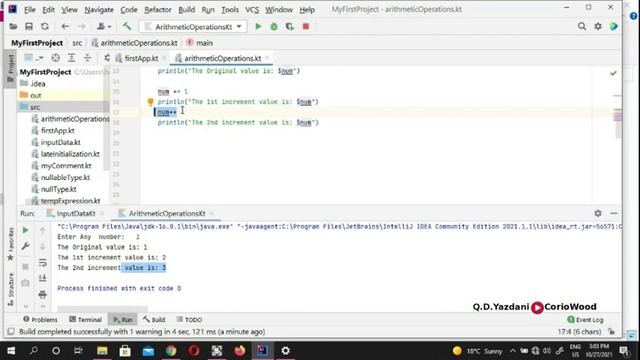Open the VCS menu
640x360 pixels.
click(252, 9)
